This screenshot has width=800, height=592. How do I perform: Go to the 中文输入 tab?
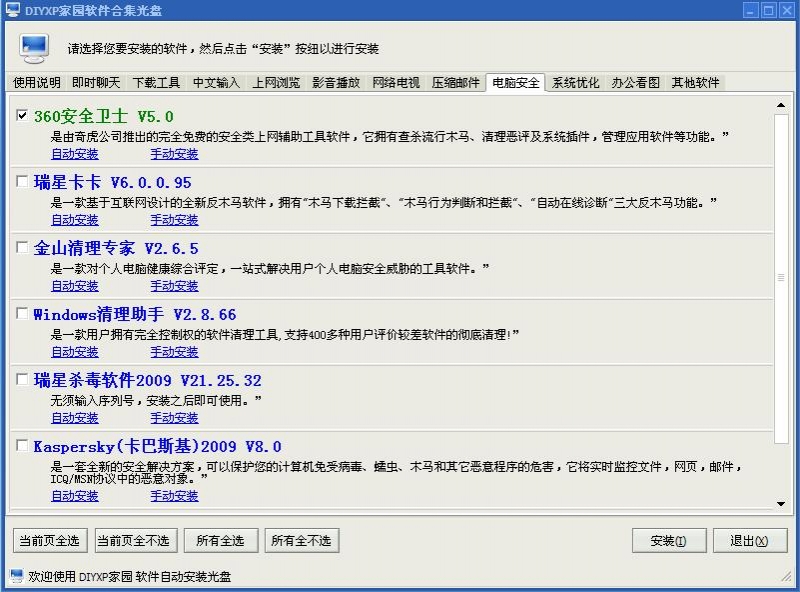pos(216,82)
